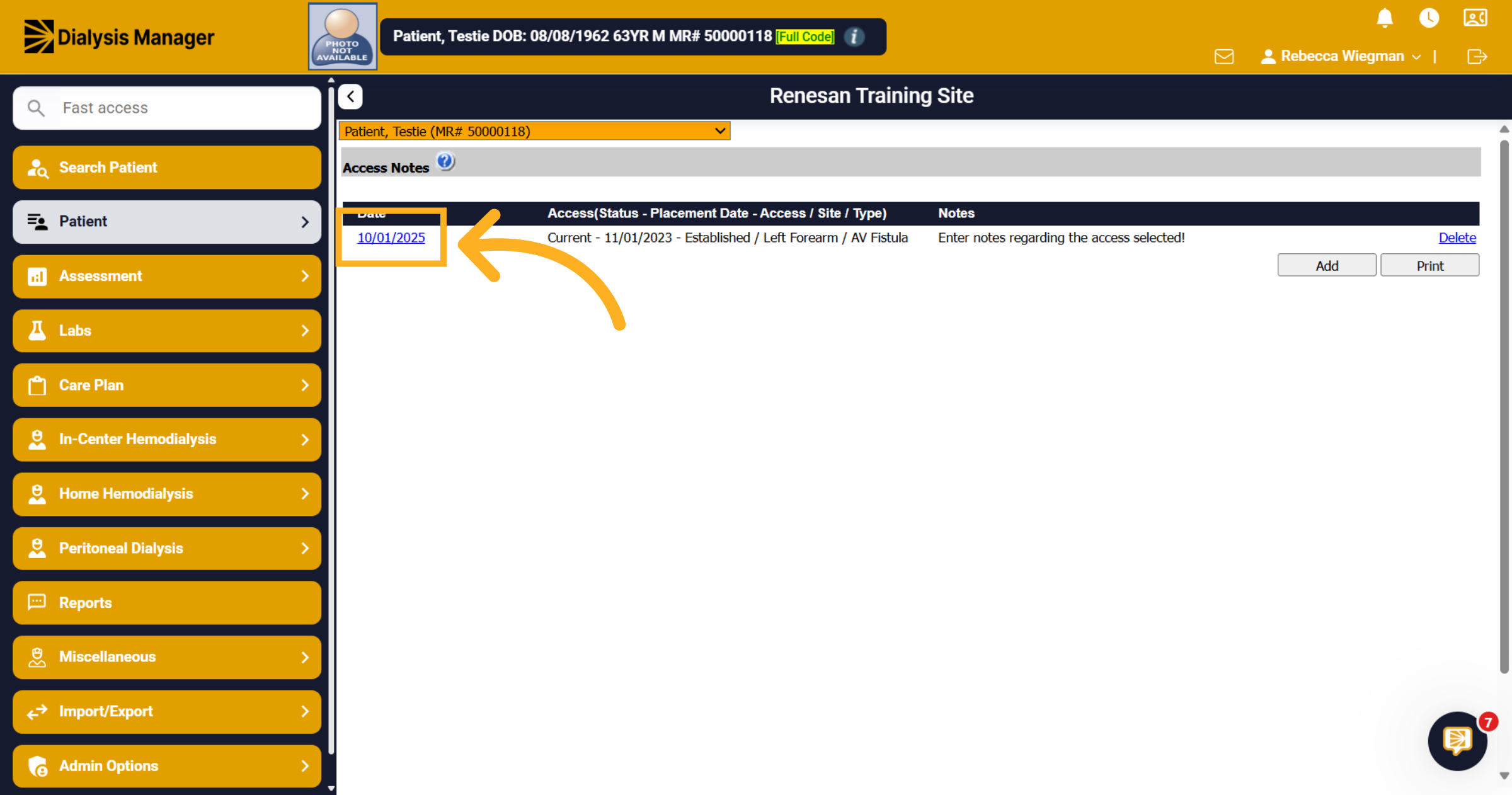Open the Patient, Testie selection dropdown
Screen dimensions: 1512x795
coord(534,131)
